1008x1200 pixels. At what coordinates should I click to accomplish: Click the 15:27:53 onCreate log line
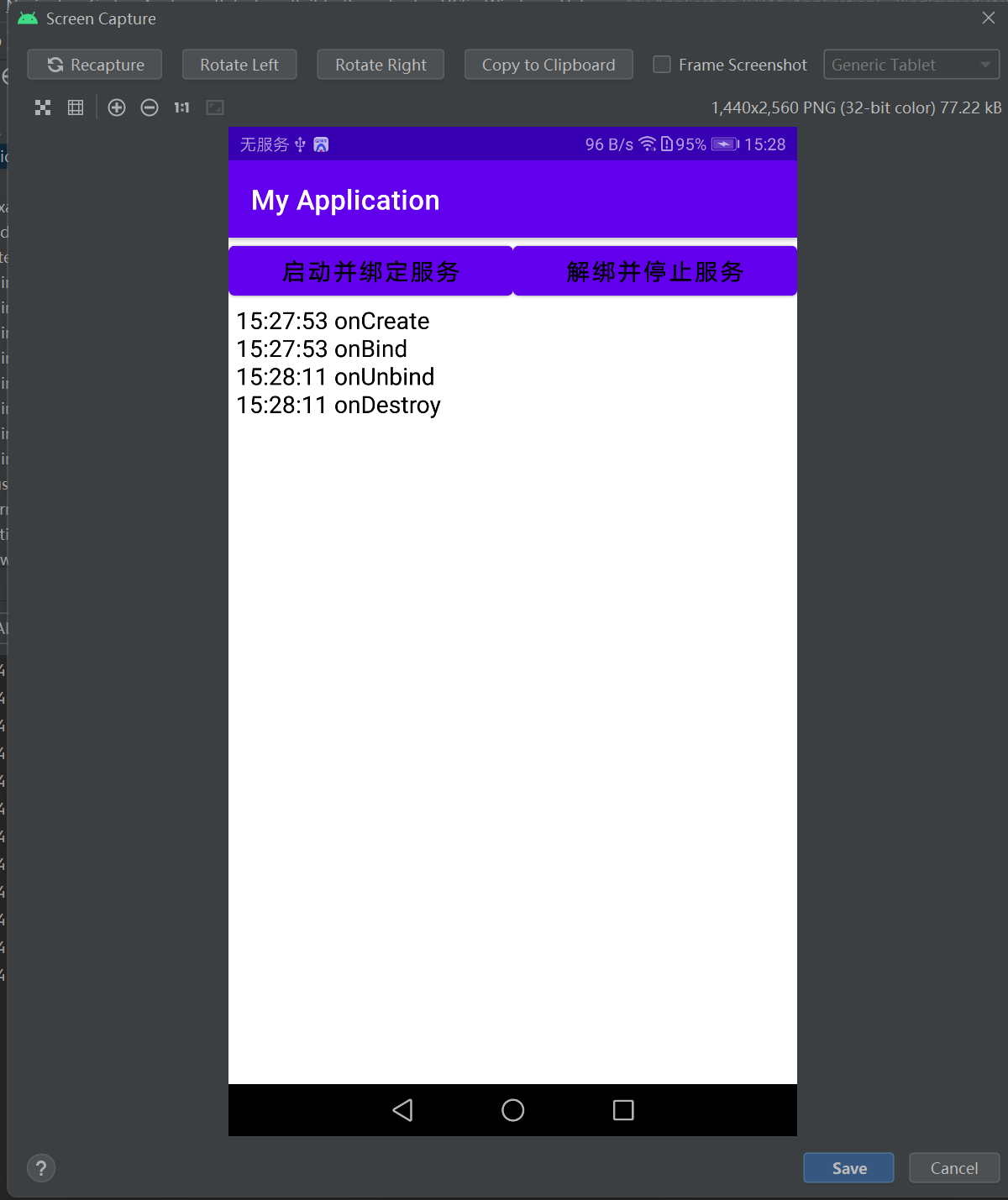(333, 321)
